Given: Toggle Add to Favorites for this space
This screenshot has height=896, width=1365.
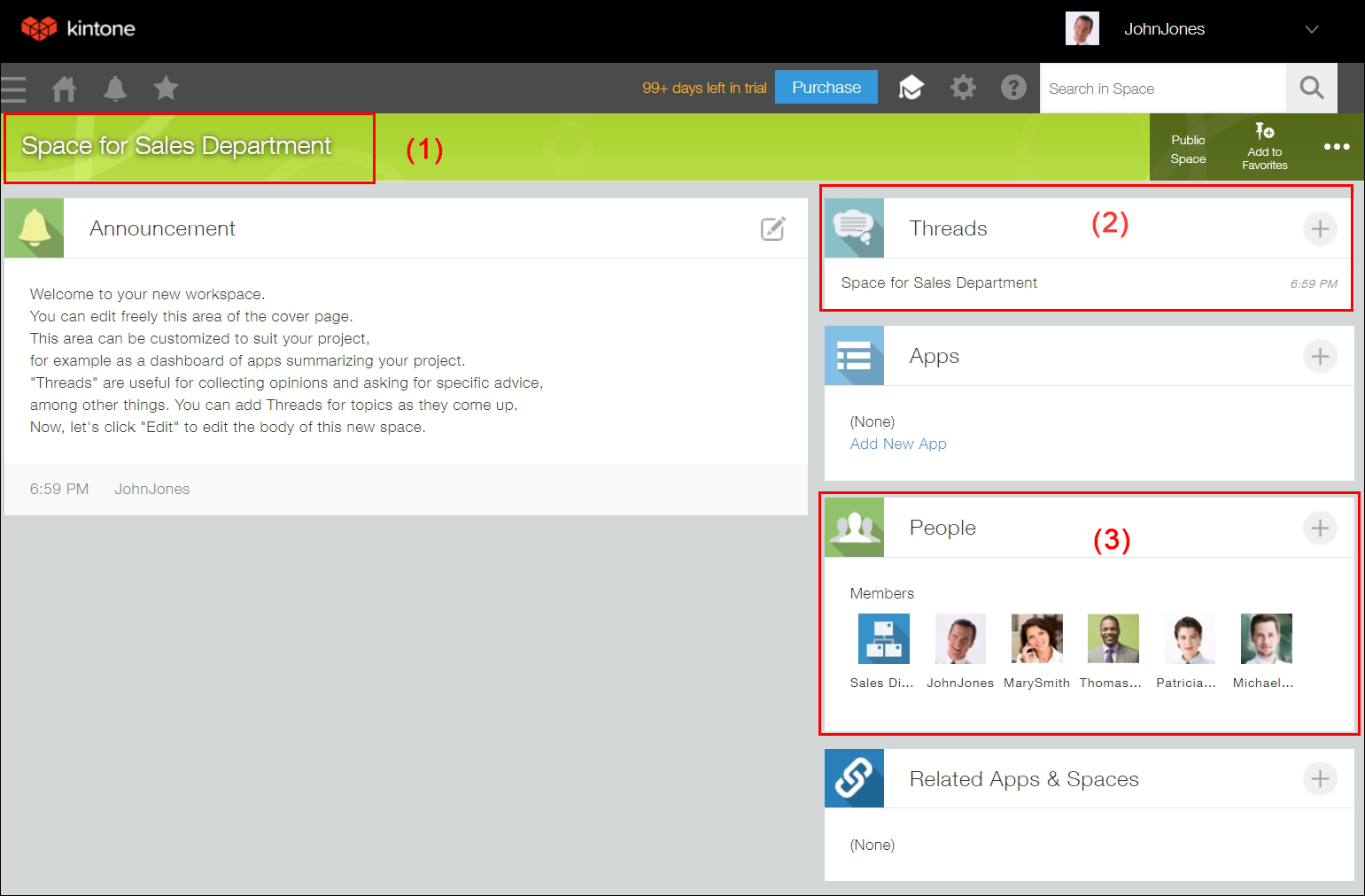Looking at the screenshot, I should [x=1263, y=147].
